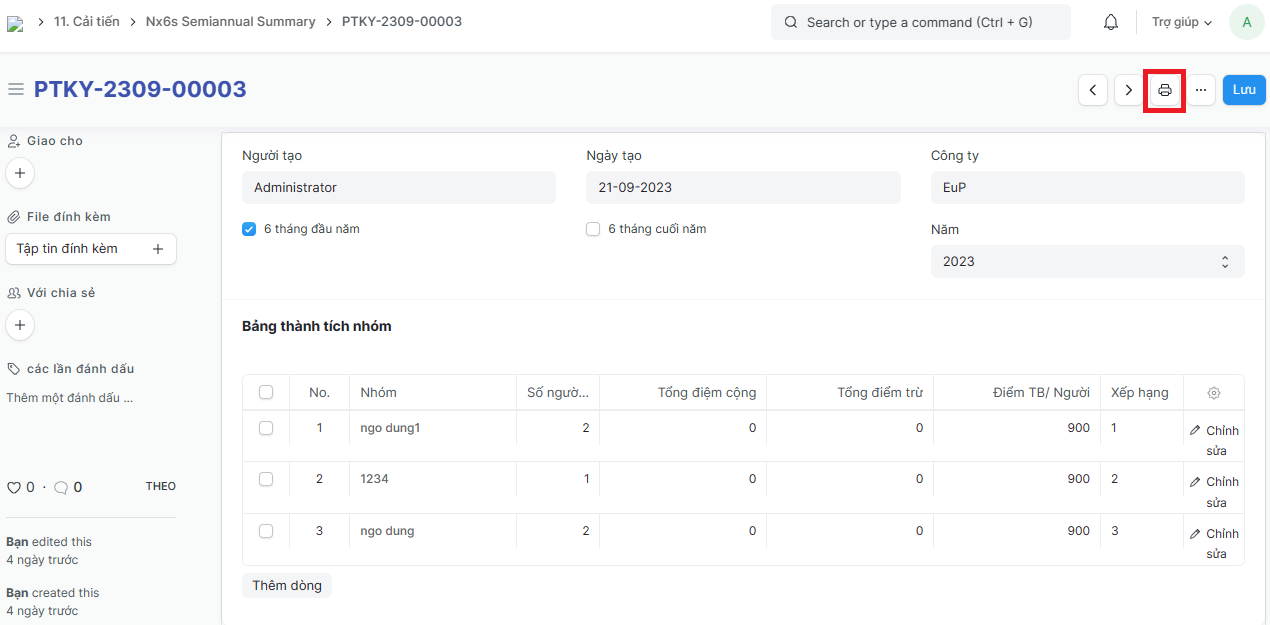Open the Năm 2023 dropdown
The image size is (1270, 625).
coord(1087,261)
